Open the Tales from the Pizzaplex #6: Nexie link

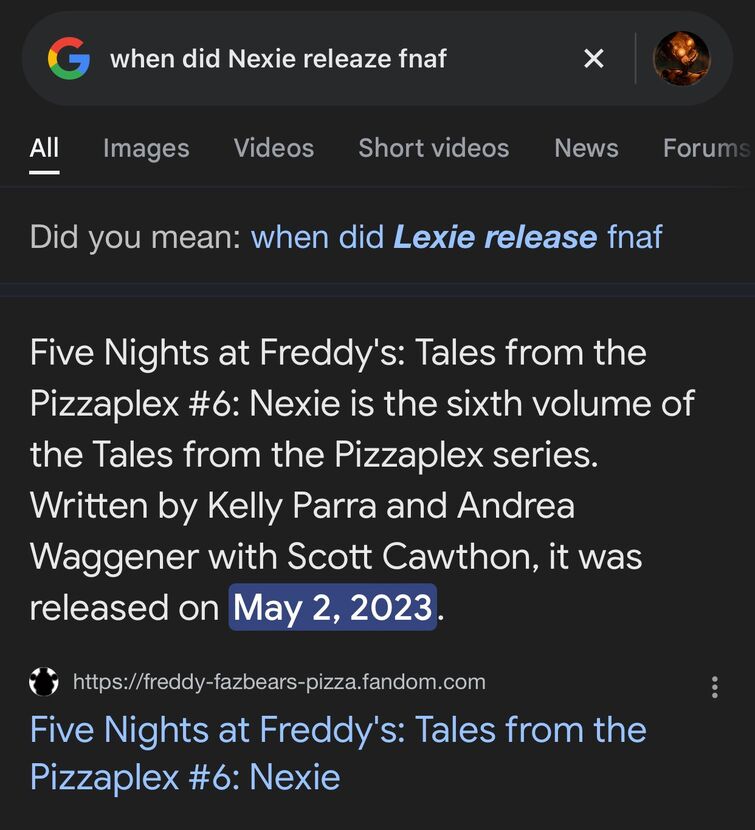point(338,752)
